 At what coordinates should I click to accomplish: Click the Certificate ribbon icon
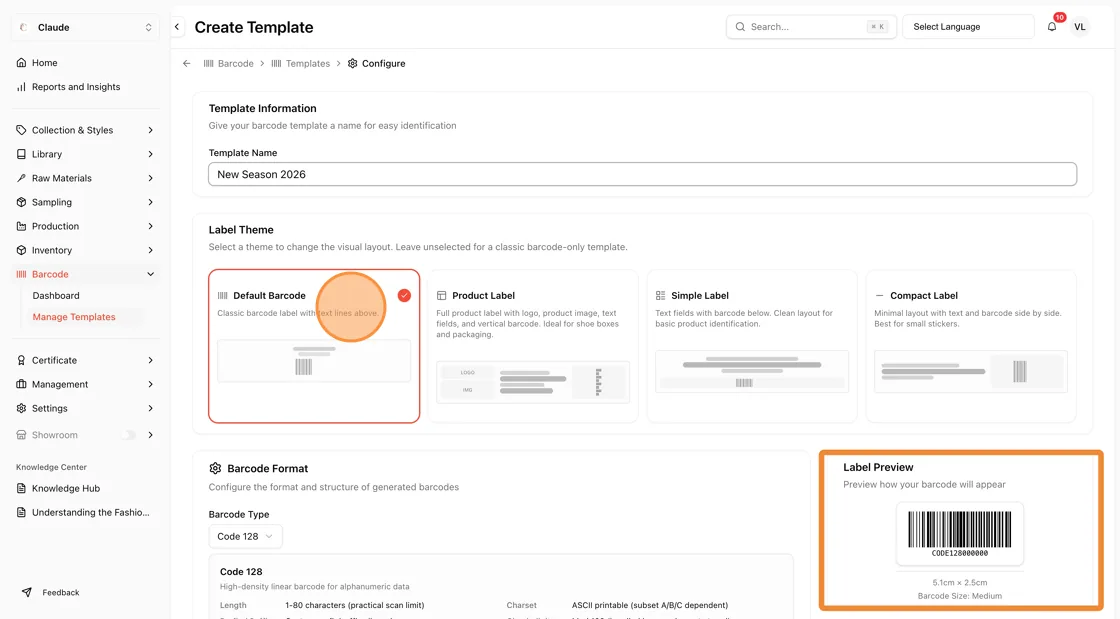(x=21, y=361)
